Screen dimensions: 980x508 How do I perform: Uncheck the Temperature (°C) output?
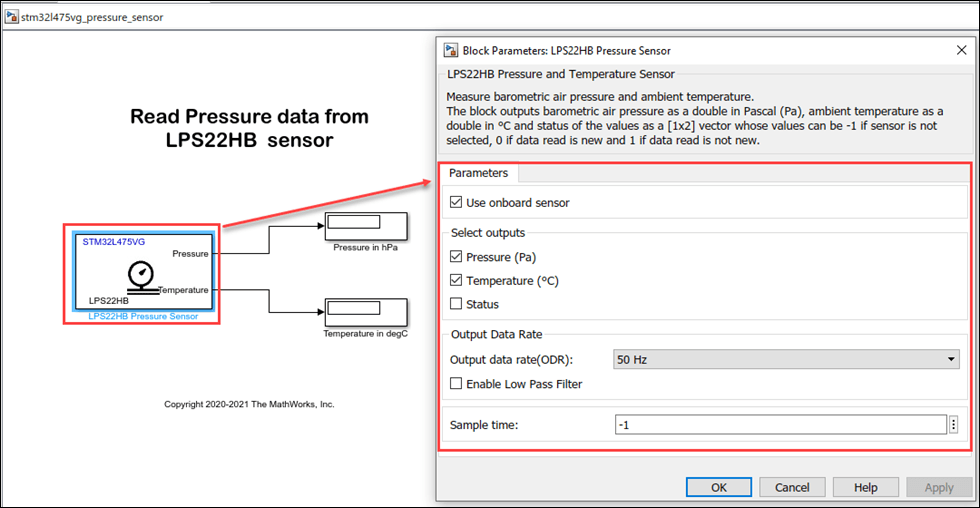coord(457,281)
